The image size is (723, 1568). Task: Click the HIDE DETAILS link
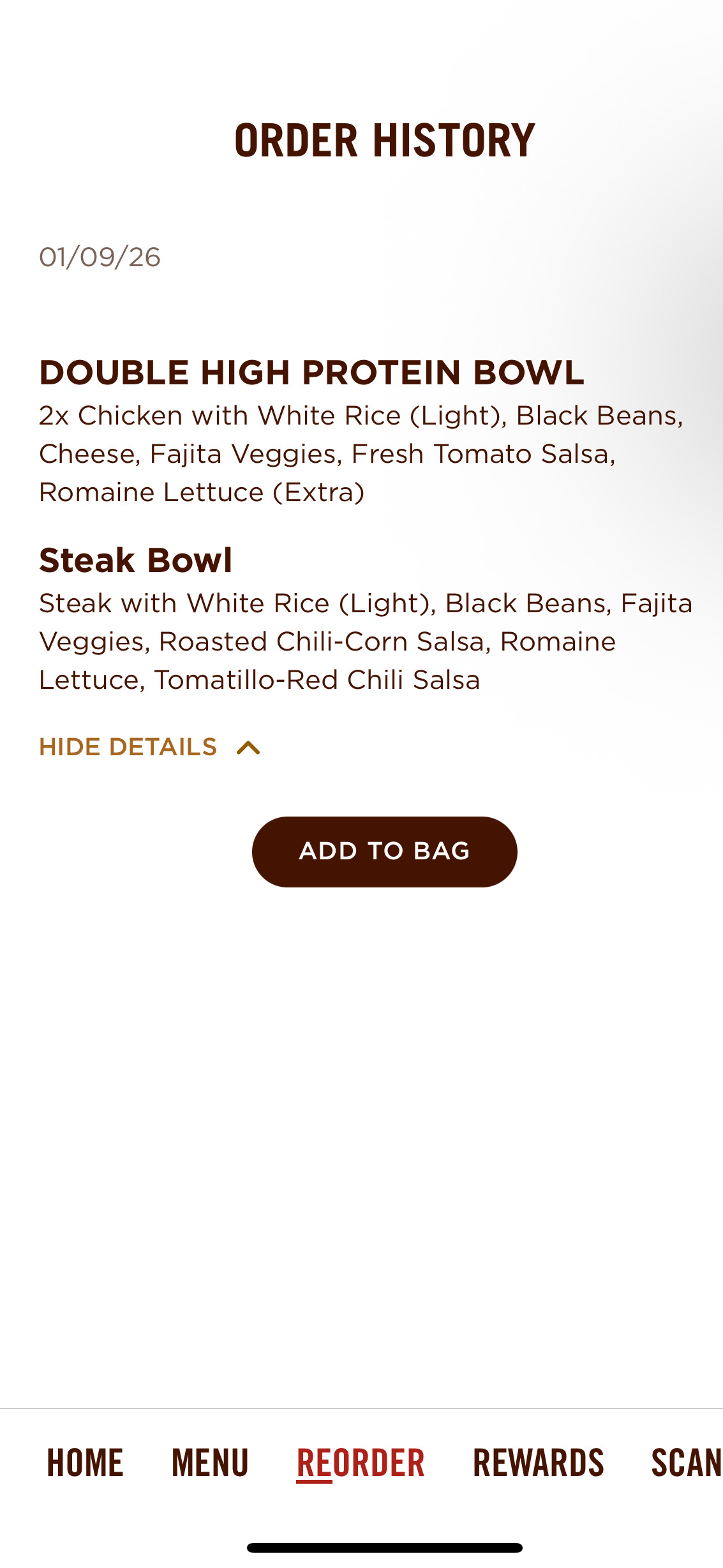pos(128,747)
